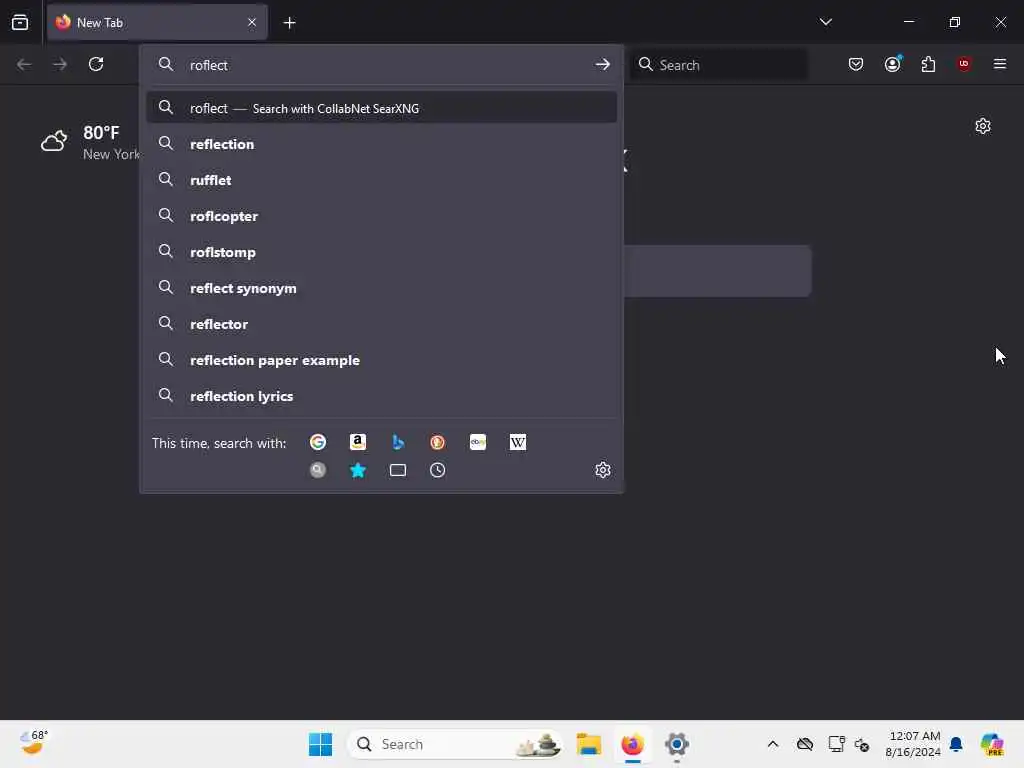Open Save to Pocket icon

pos(856,64)
